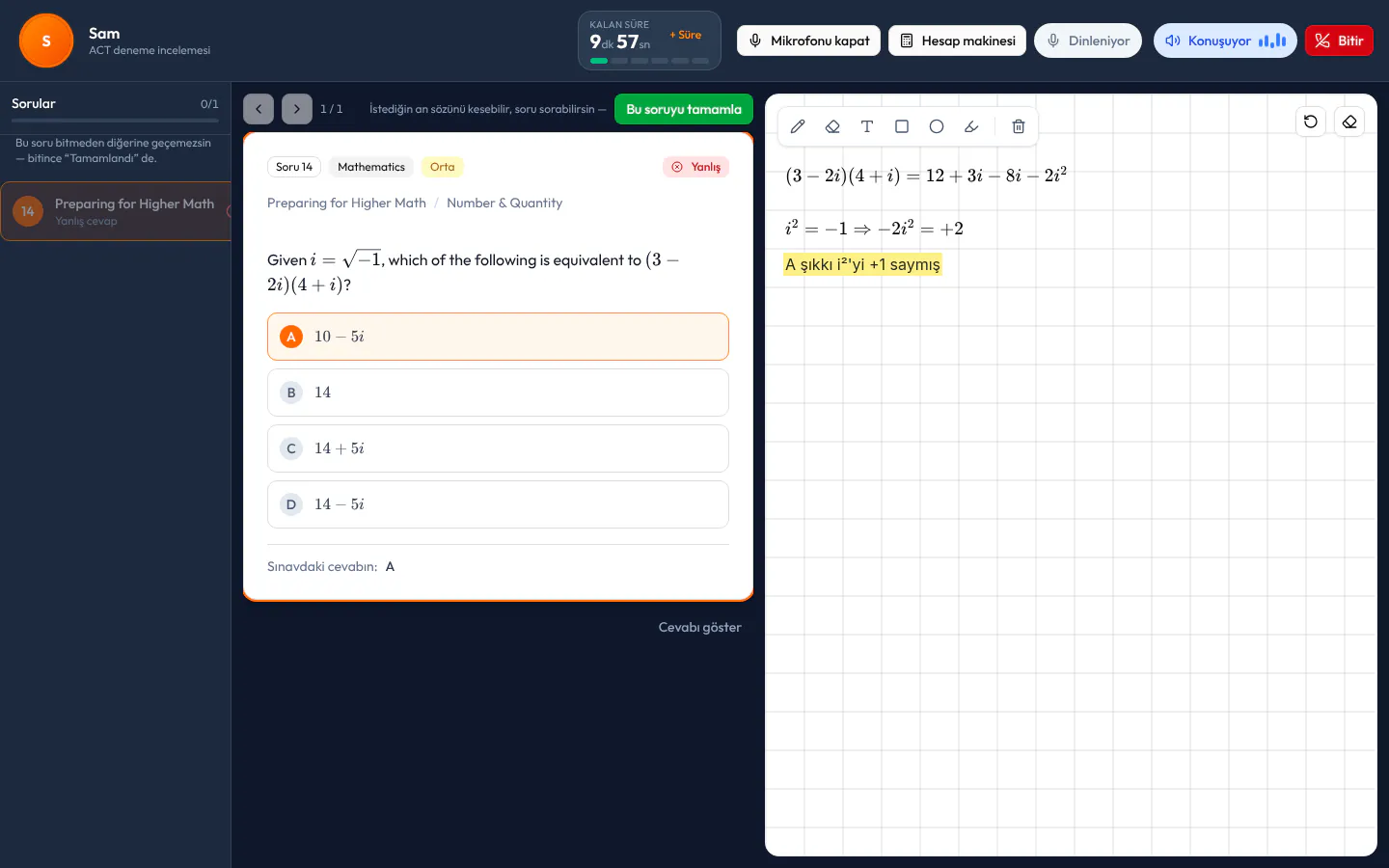
Task: Click the Sorular progress bar
Action: pyautogui.click(x=115, y=121)
